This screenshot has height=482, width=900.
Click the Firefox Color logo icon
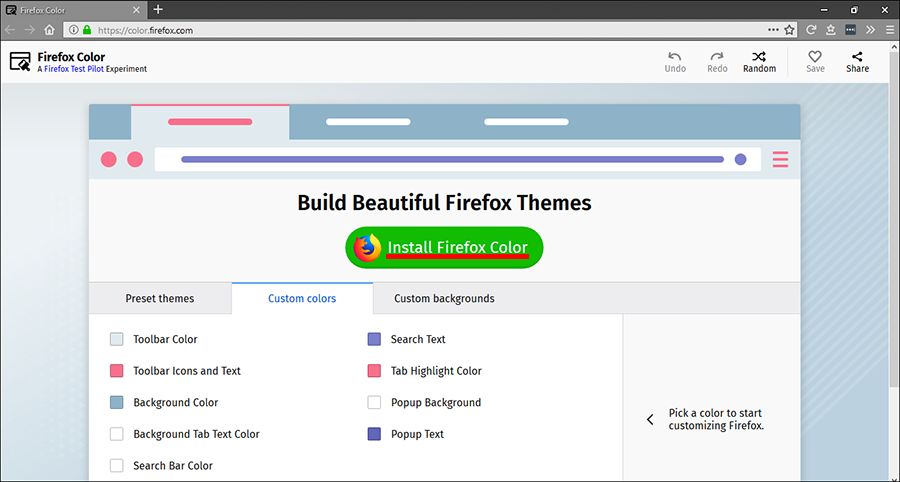click(x=20, y=61)
